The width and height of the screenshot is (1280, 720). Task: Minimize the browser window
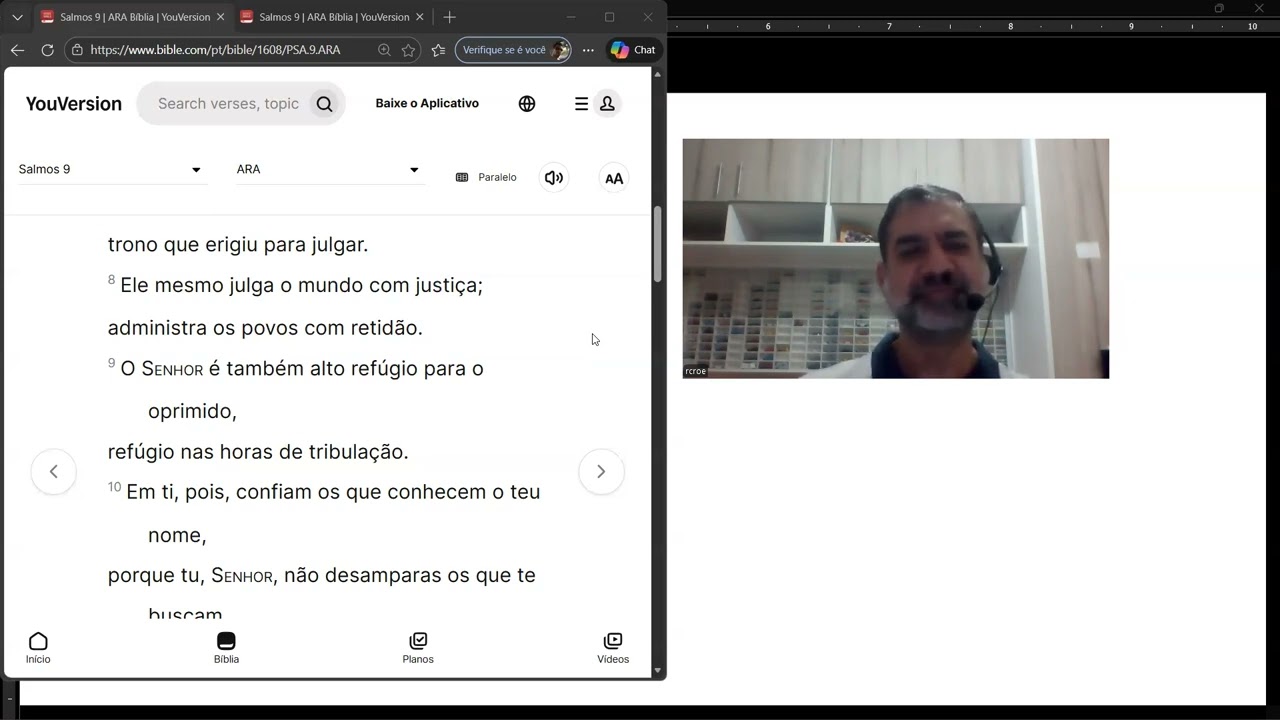click(x=571, y=17)
